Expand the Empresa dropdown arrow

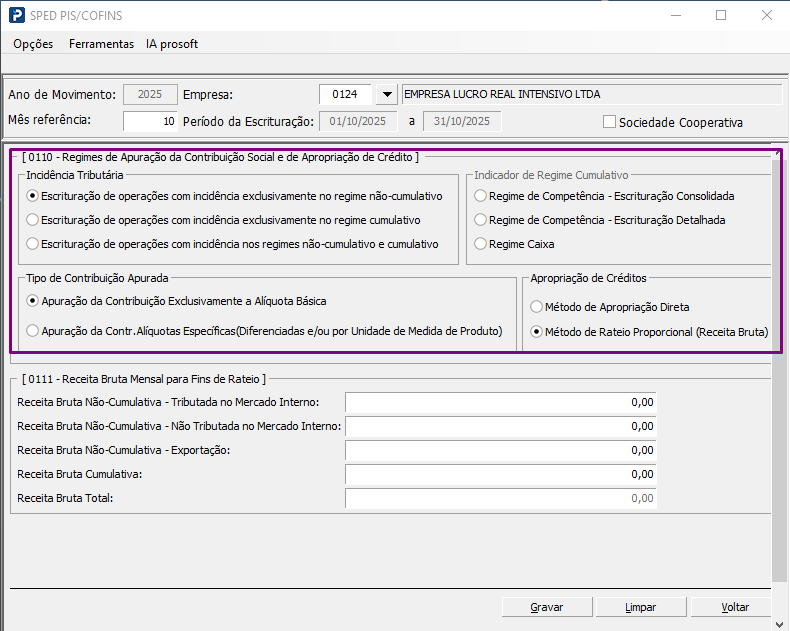tap(386, 95)
